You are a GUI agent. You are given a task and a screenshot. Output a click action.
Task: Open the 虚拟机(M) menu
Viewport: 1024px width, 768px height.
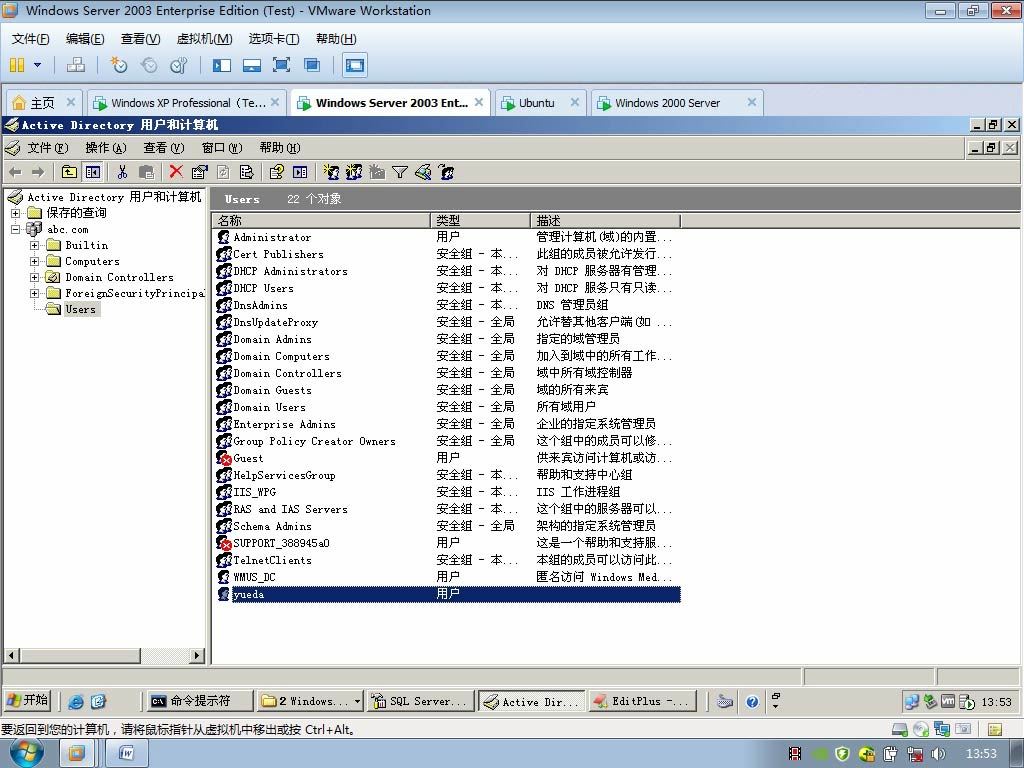204,39
